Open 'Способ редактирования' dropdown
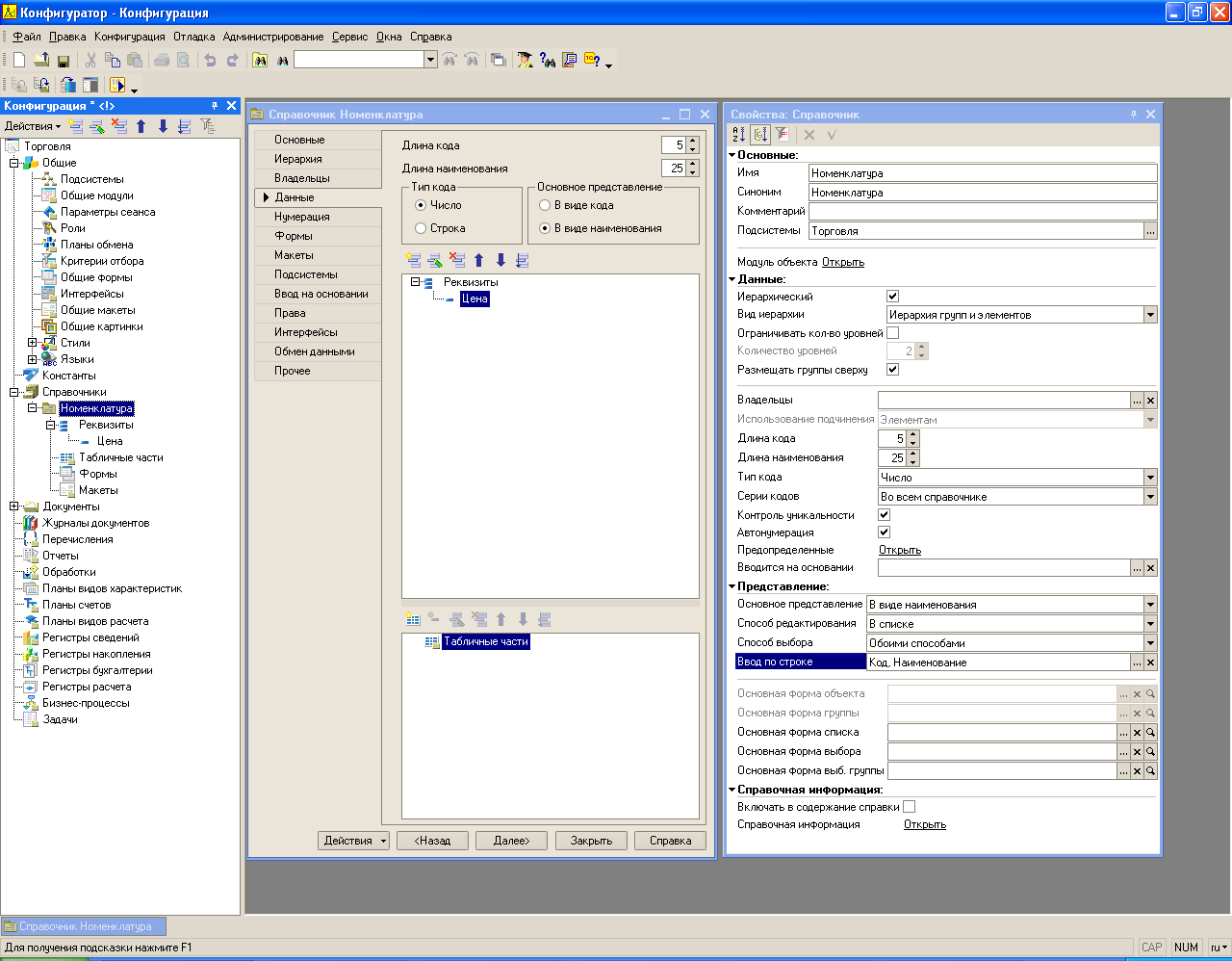Viewport: 1232px width, 961px height. coord(1150,624)
